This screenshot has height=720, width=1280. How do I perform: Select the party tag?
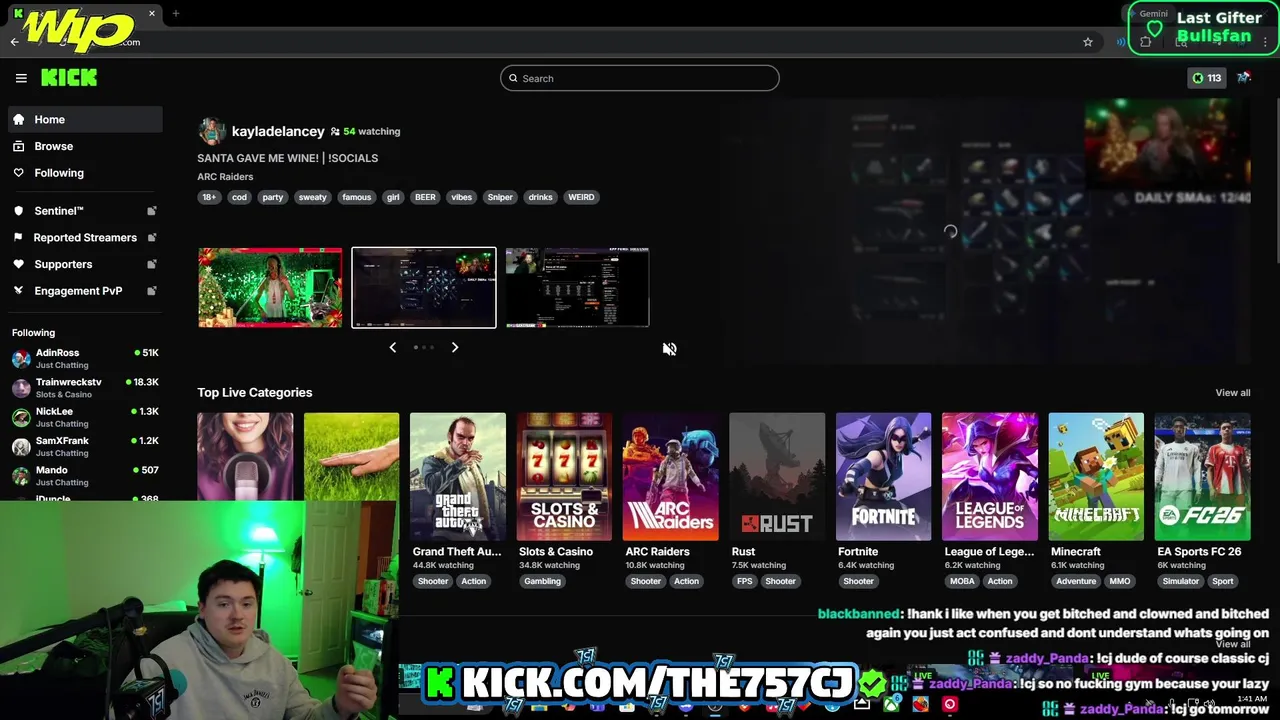coord(273,197)
